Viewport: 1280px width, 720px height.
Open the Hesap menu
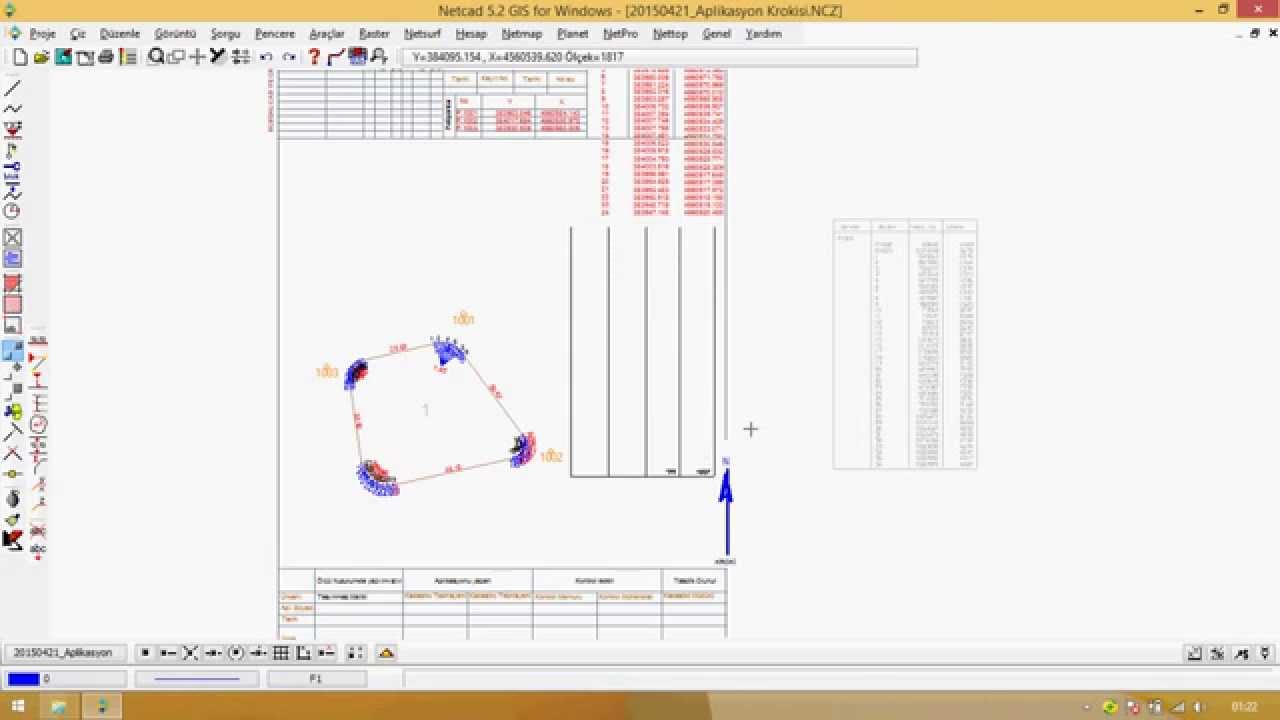[x=471, y=34]
